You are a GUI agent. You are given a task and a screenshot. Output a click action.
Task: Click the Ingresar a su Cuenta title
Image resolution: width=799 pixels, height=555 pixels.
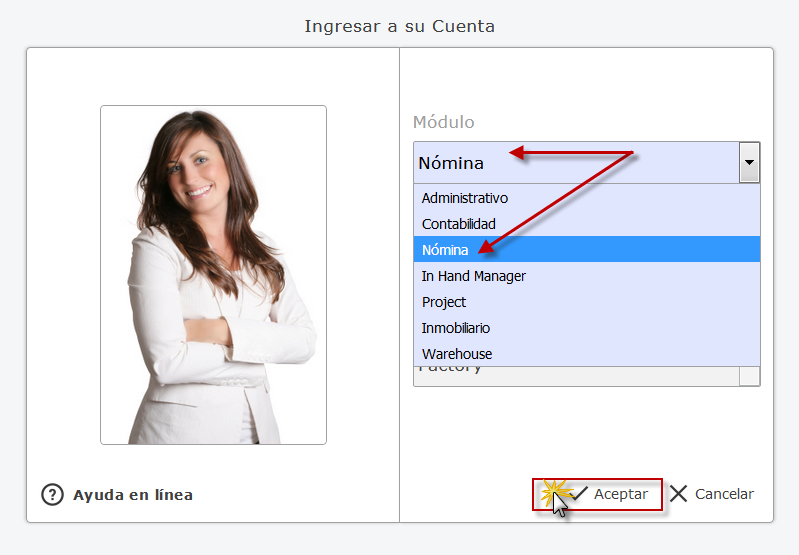(400, 26)
